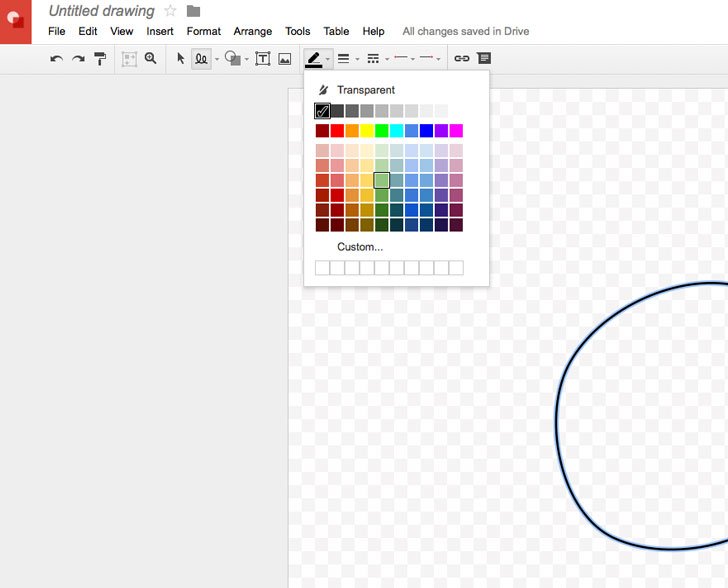
Task: Expand the line weight dropdown arrow
Action: (x=357, y=59)
